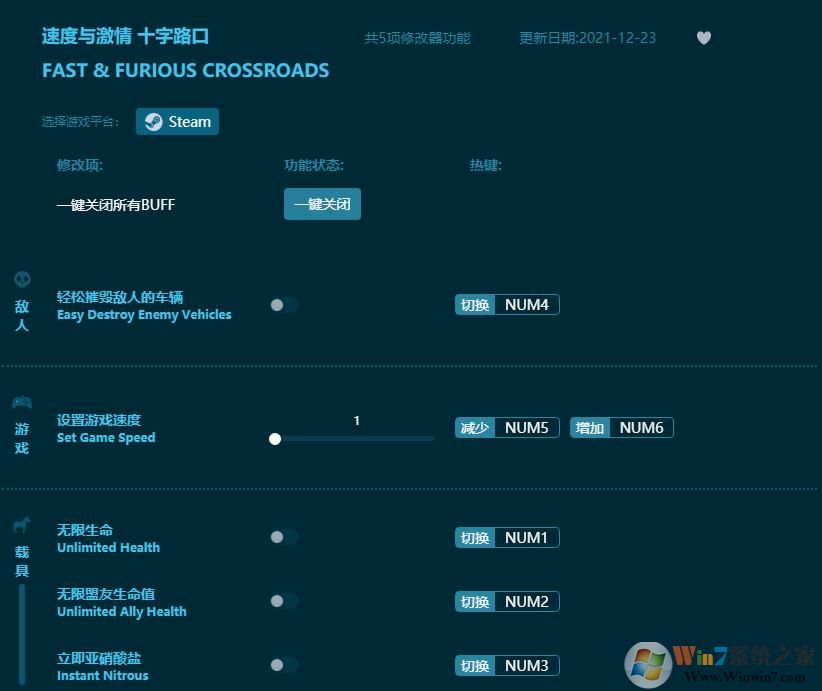Click the heart favorite icon
This screenshot has height=691, width=822.
tap(704, 38)
